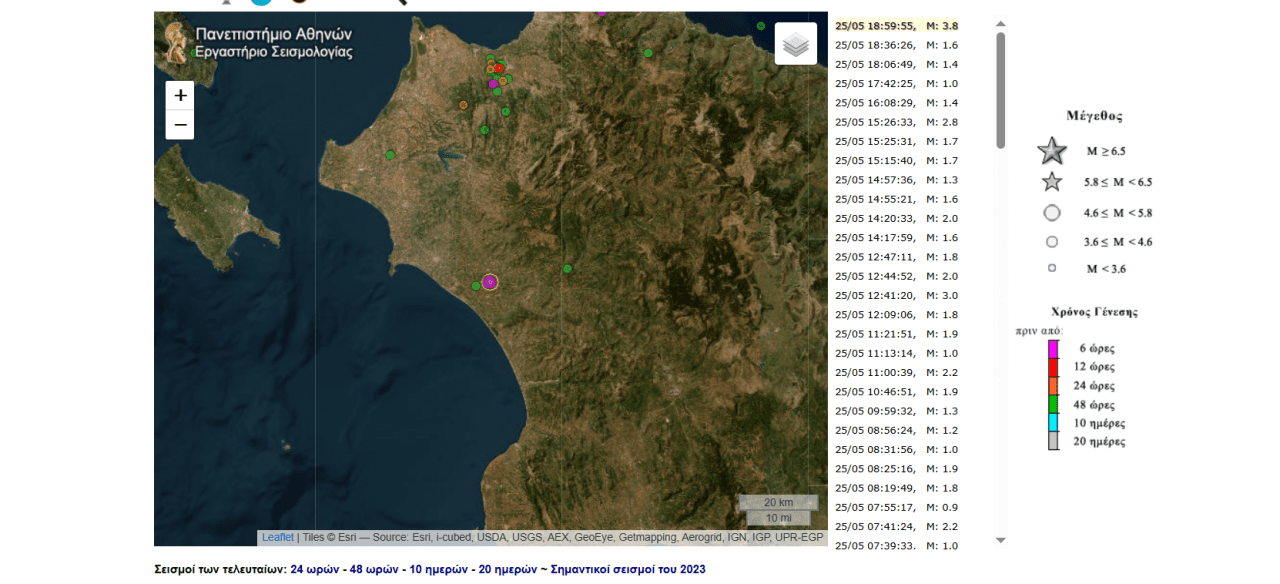Show earthquakes of last 48 ωρών
Viewport: 1280px width, 584px height.
click(374, 570)
